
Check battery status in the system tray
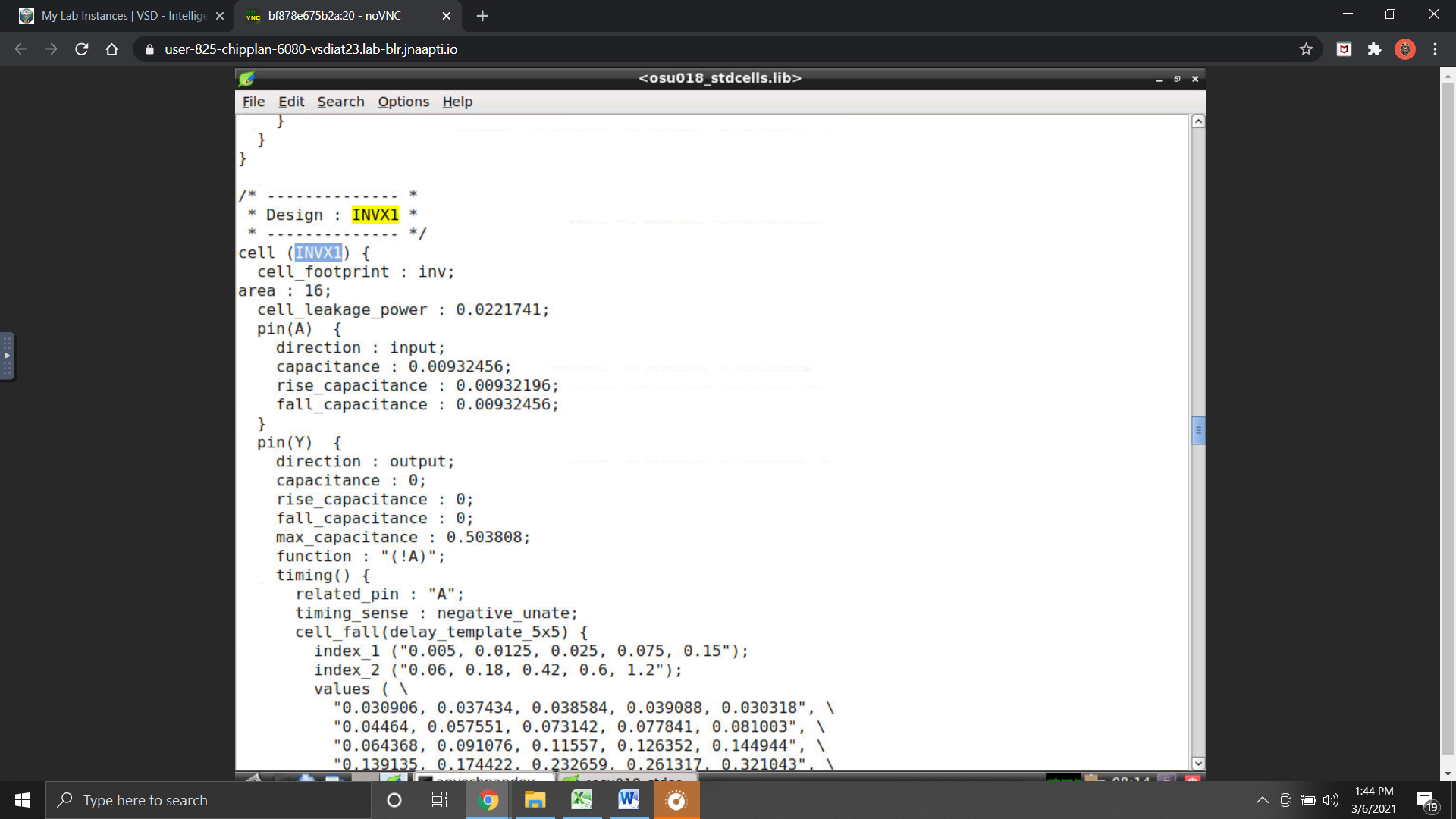(x=1308, y=799)
